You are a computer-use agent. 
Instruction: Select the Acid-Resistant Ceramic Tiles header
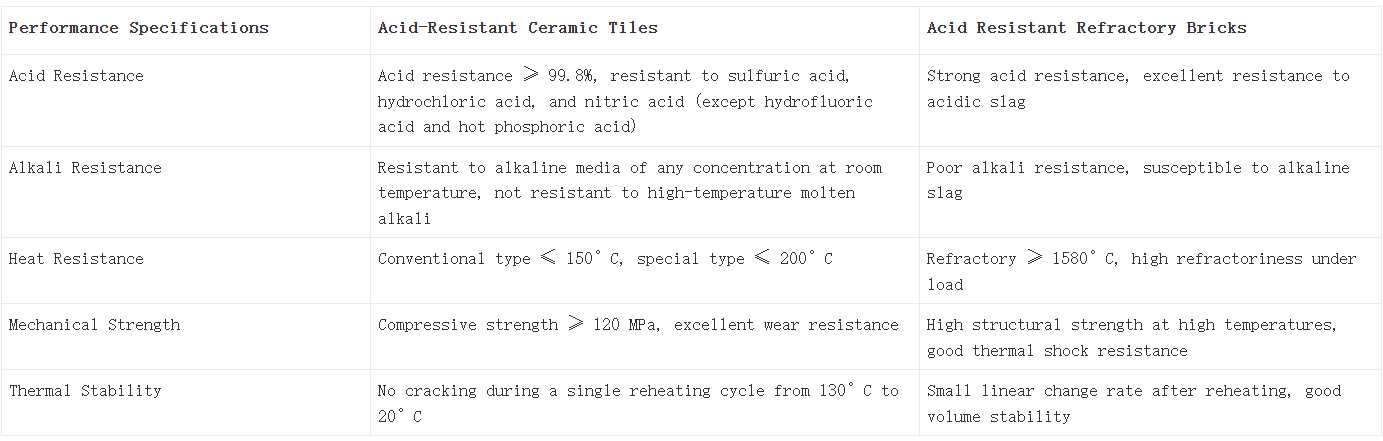coord(517,28)
